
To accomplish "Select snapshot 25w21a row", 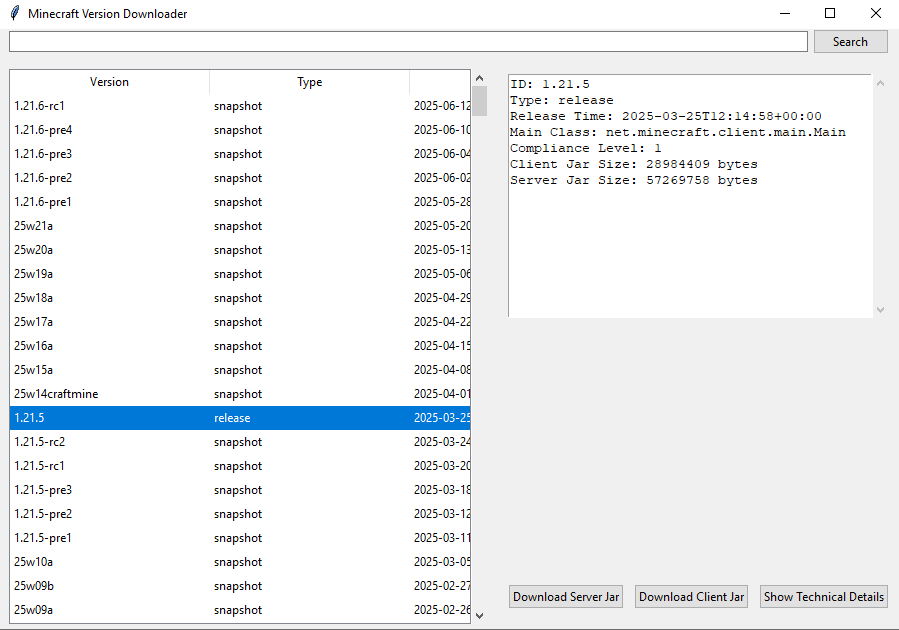I will (240, 226).
